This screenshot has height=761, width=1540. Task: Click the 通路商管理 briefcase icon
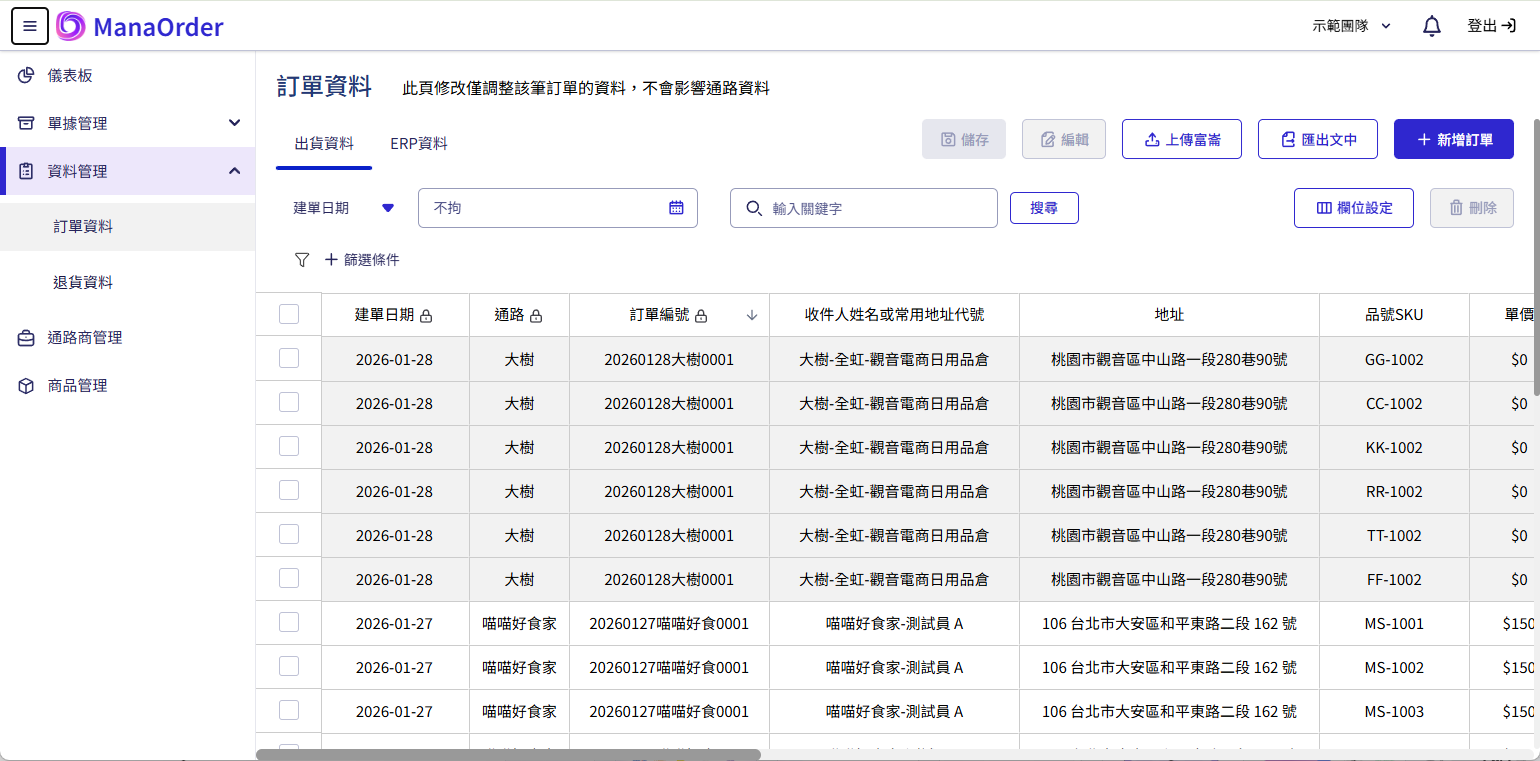tap(24, 338)
